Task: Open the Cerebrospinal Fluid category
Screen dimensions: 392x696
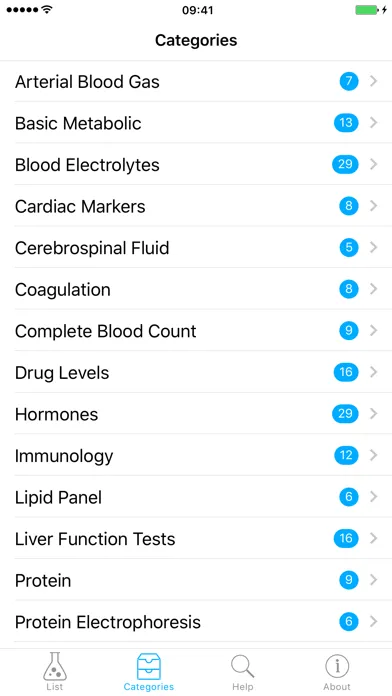Action: click(x=196, y=247)
